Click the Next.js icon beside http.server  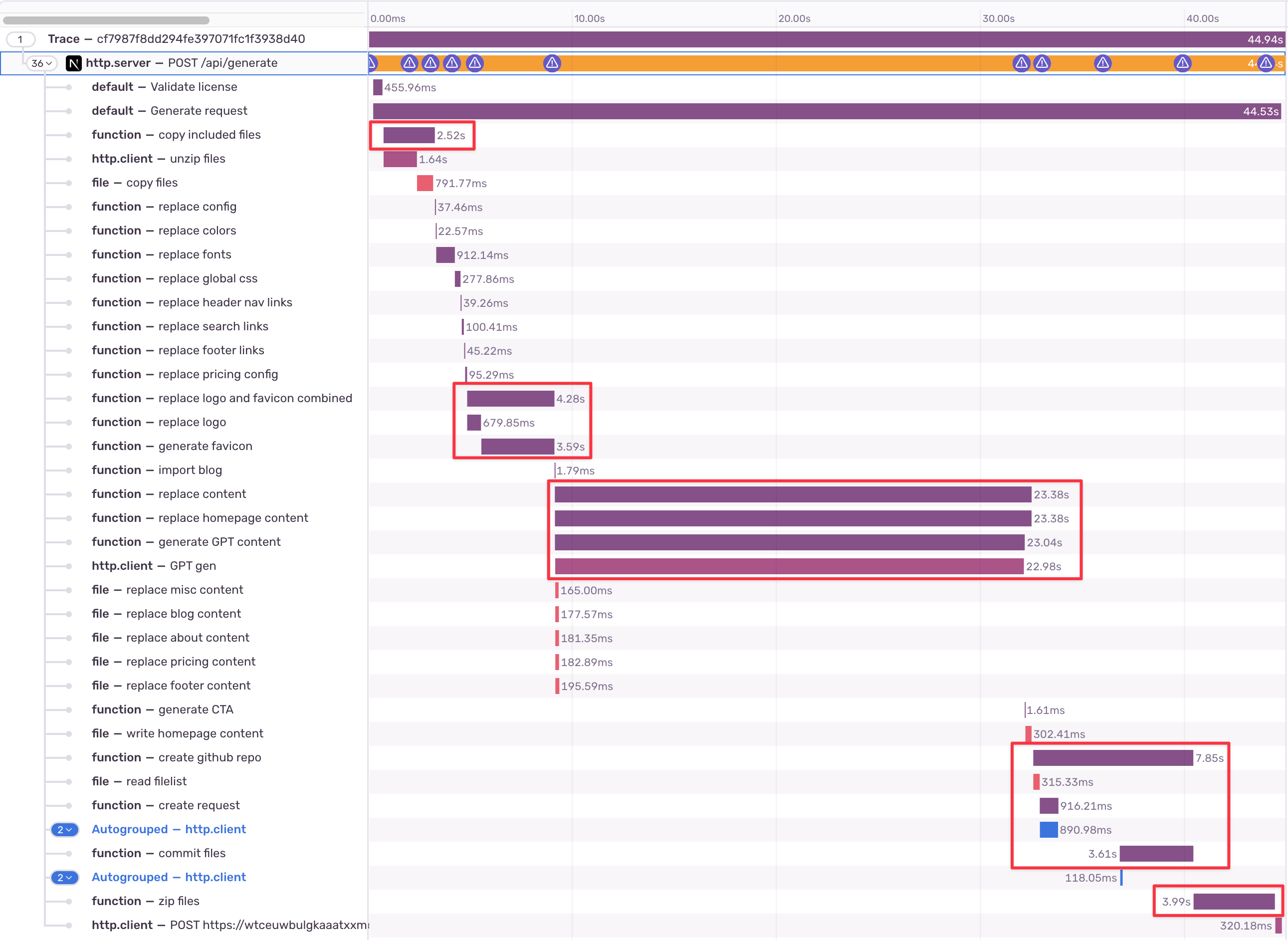(73, 63)
